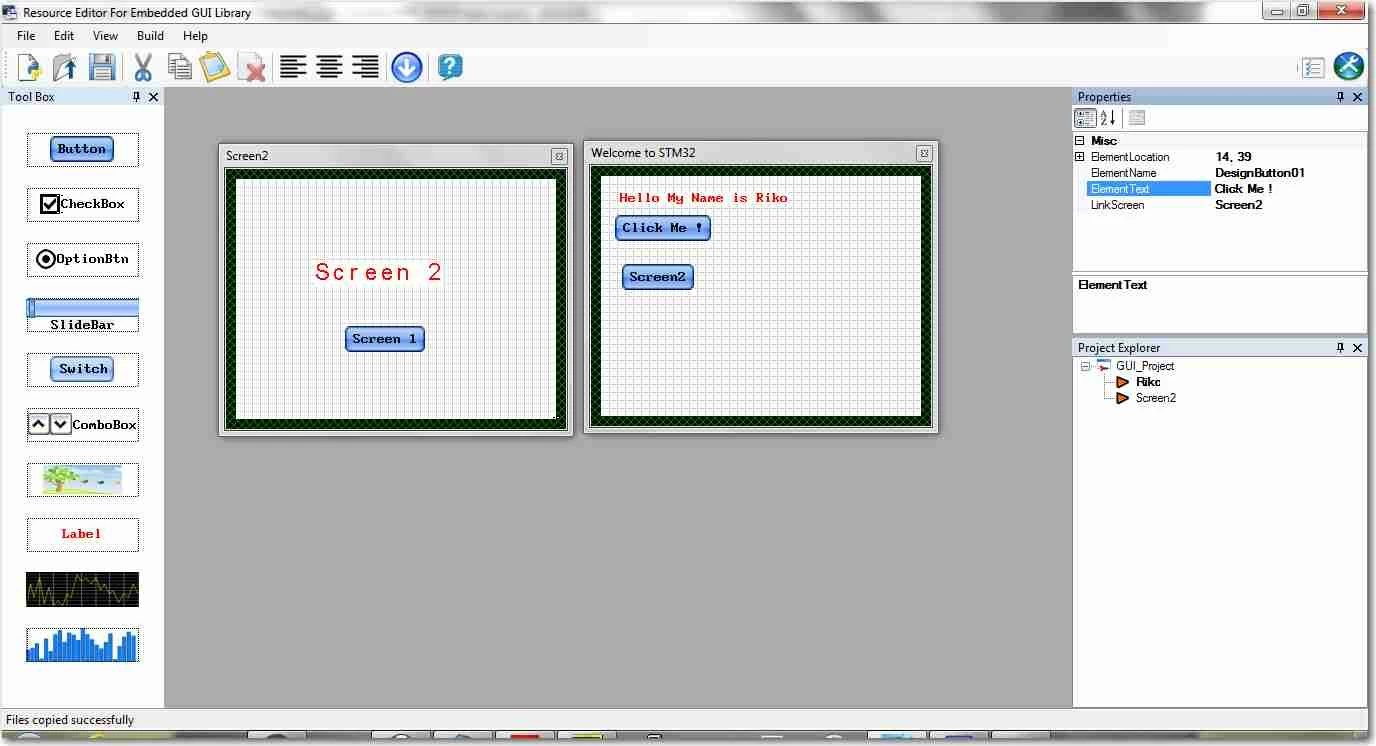
Task: Click the 'Click Me !' button on the form
Action: pyautogui.click(x=663, y=228)
